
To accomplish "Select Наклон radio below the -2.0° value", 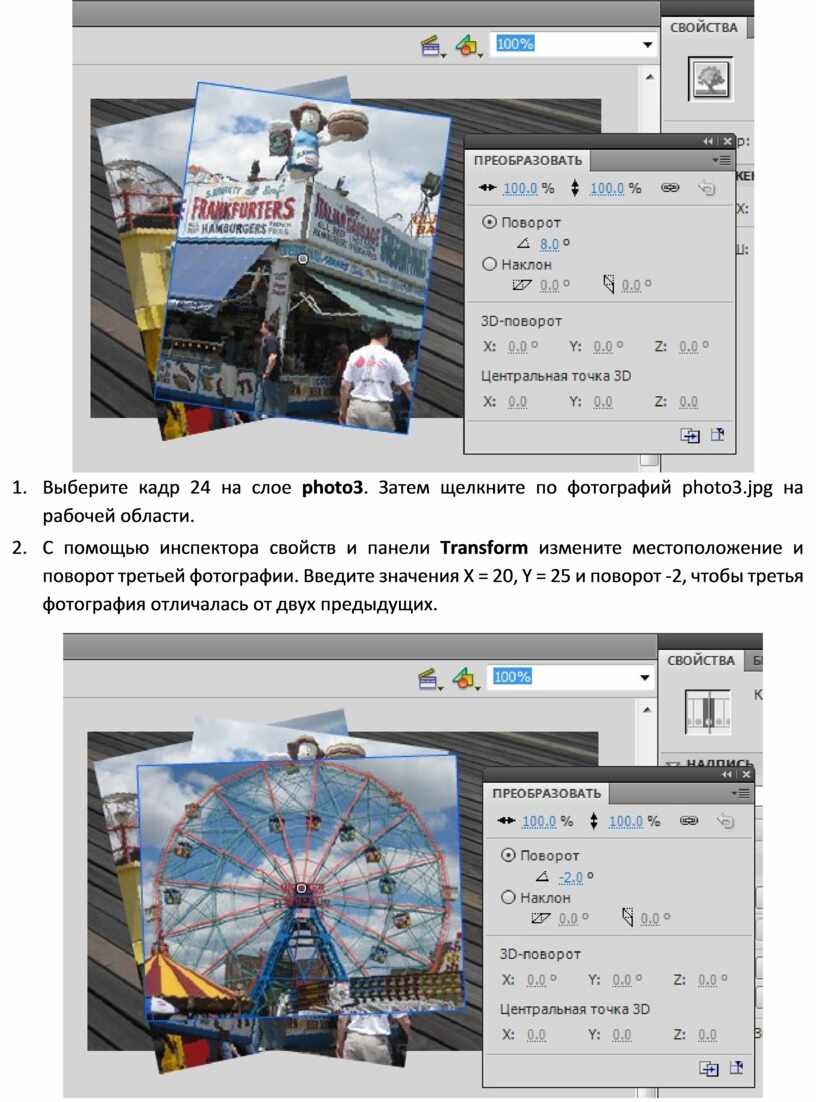I will 508,897.
